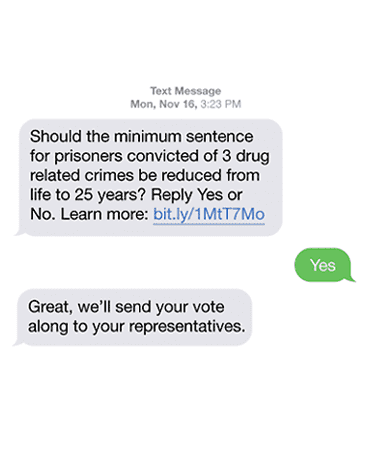Click the 25 years? text
The width and height of the screenshot is (373, 465).
pyautogui.click(x=110, y=195)
